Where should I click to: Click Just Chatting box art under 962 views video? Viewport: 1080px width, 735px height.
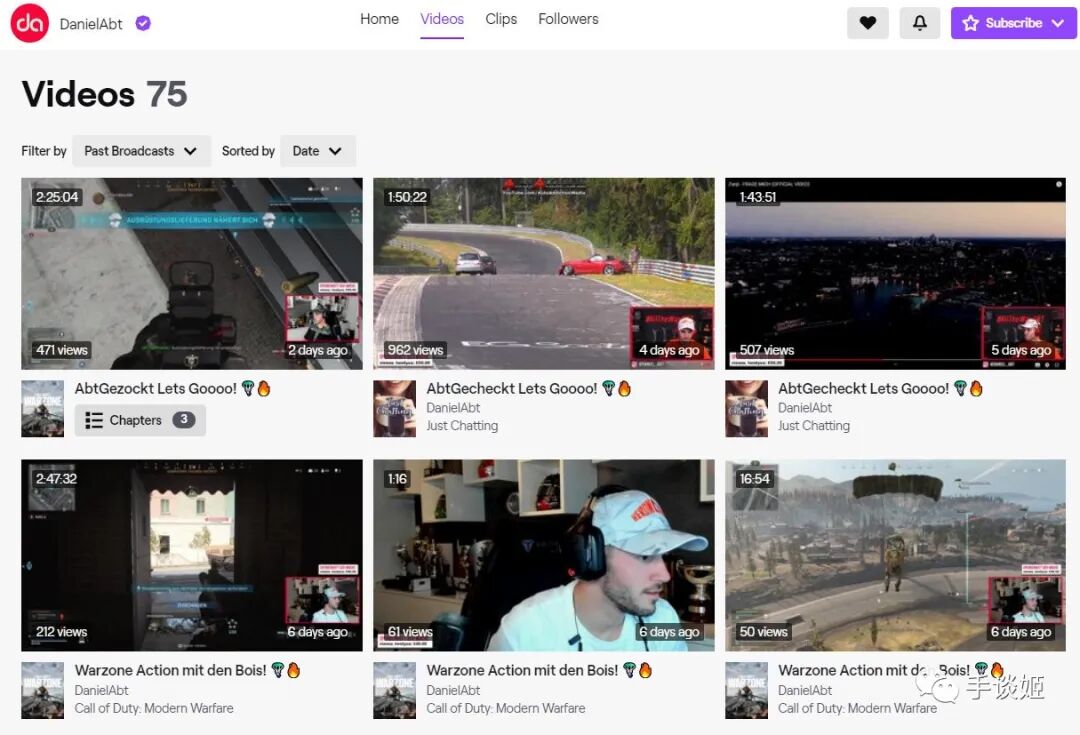(395, 408)
